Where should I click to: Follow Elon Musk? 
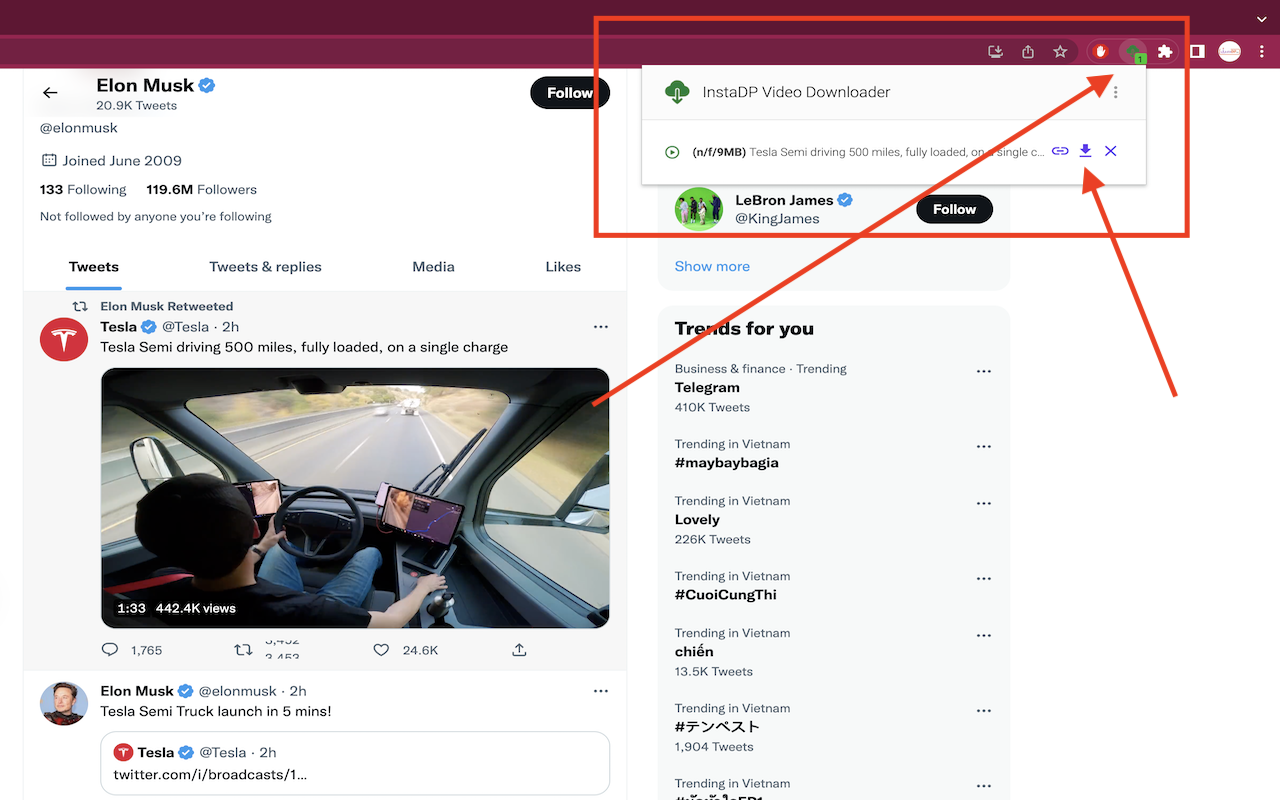570,93
